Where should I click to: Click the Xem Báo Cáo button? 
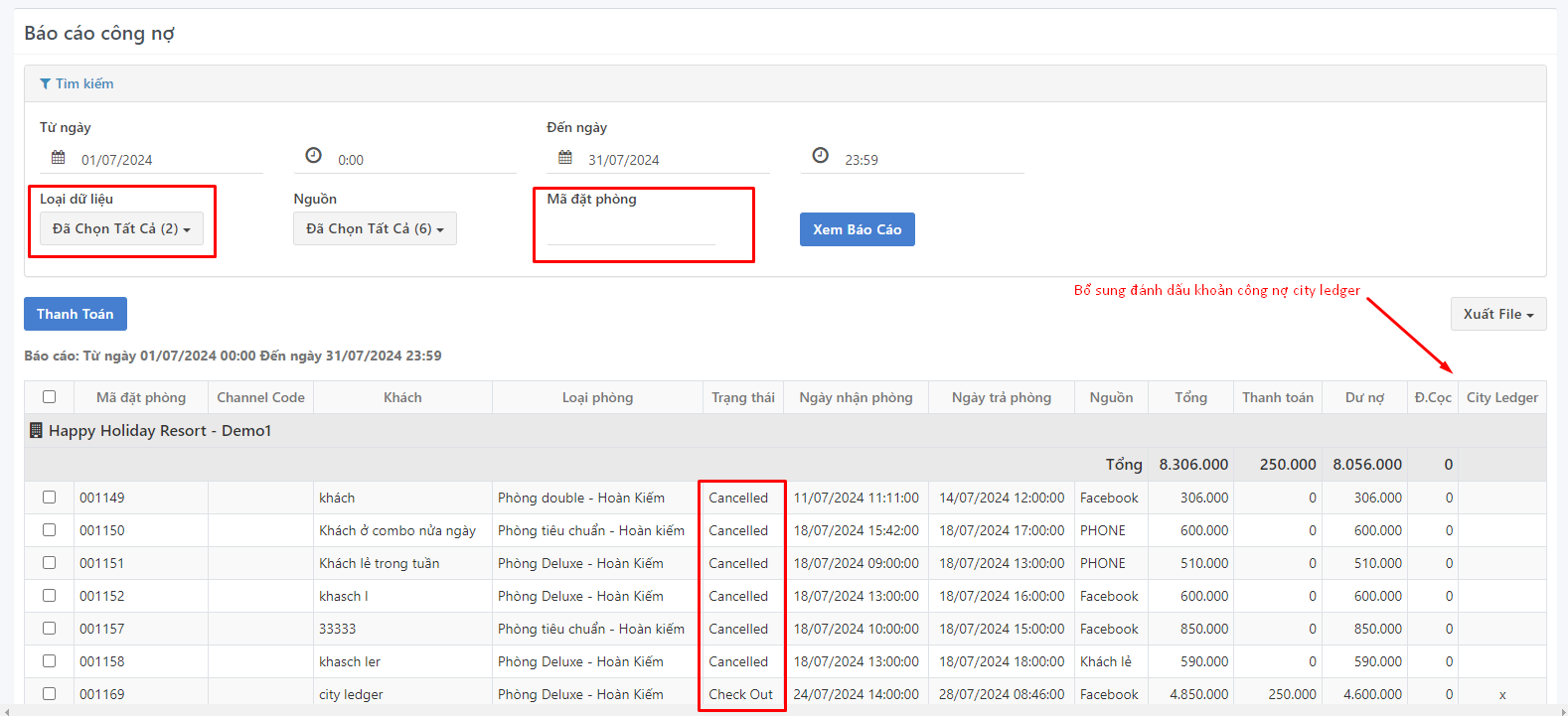click(858, 229)
